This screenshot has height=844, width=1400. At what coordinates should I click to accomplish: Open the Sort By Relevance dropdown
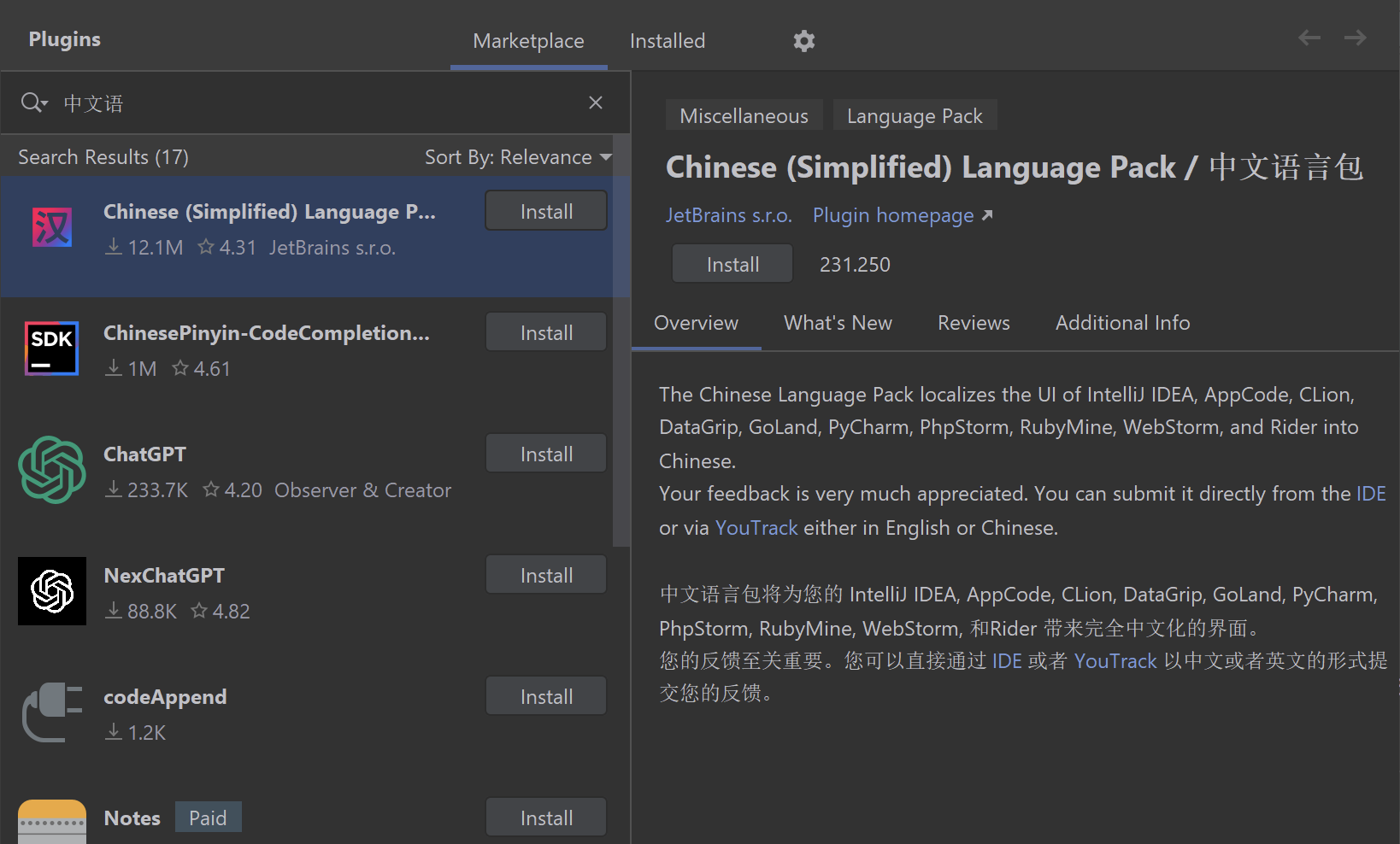518,157
